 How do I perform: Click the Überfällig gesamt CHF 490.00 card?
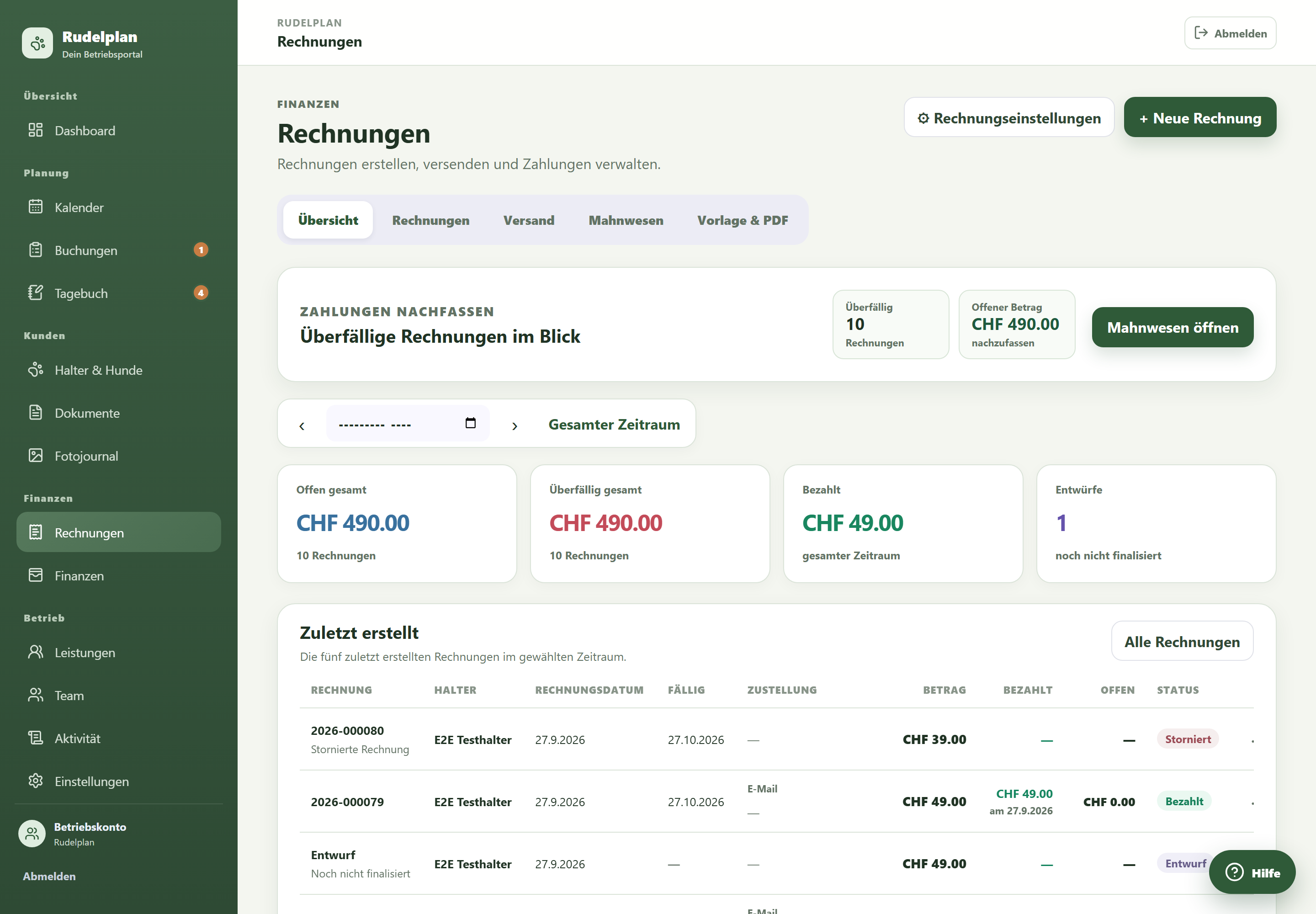(x=649, y=523)
